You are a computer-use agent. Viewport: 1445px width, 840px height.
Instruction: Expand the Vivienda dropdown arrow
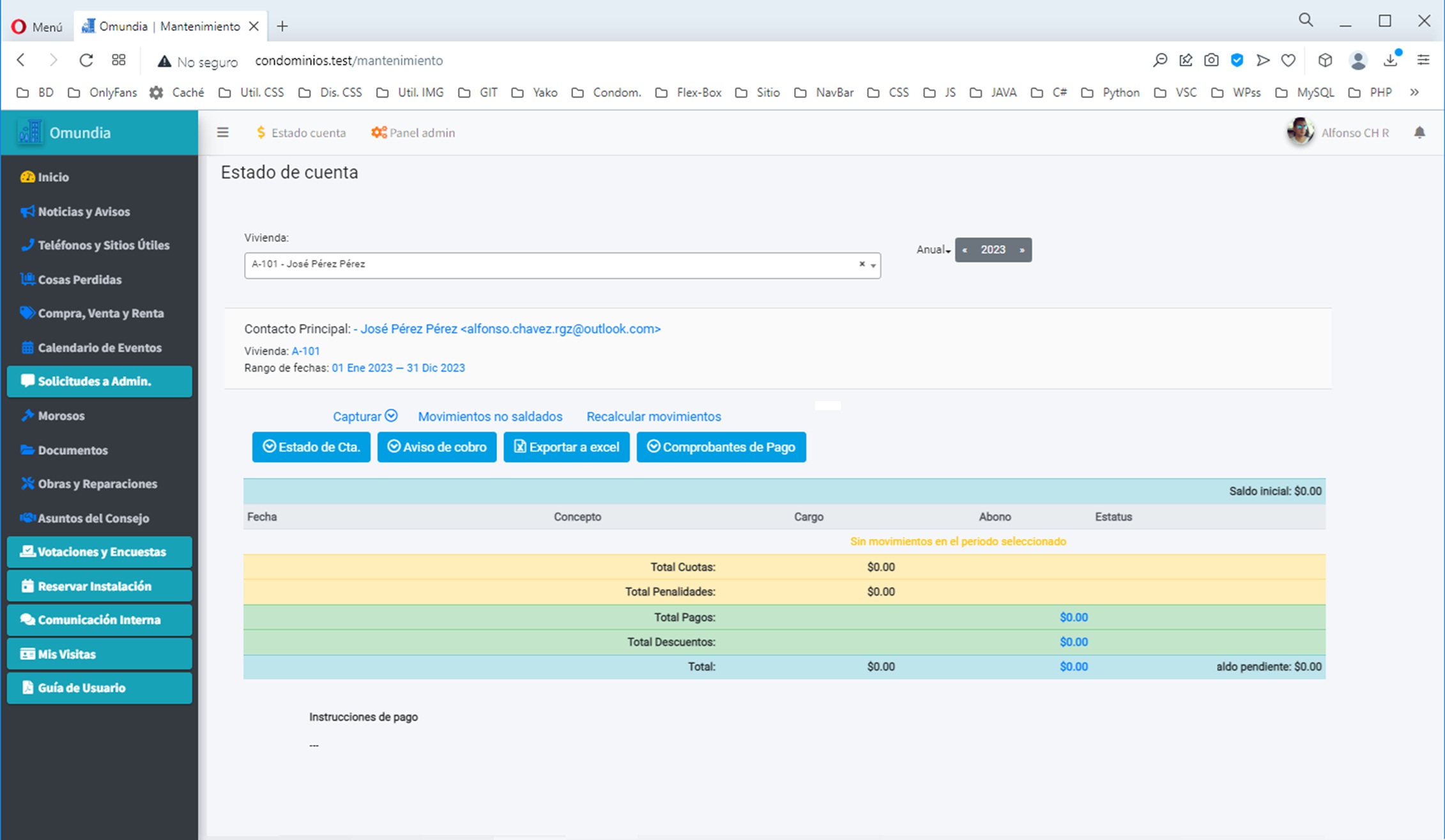[873, 265]
